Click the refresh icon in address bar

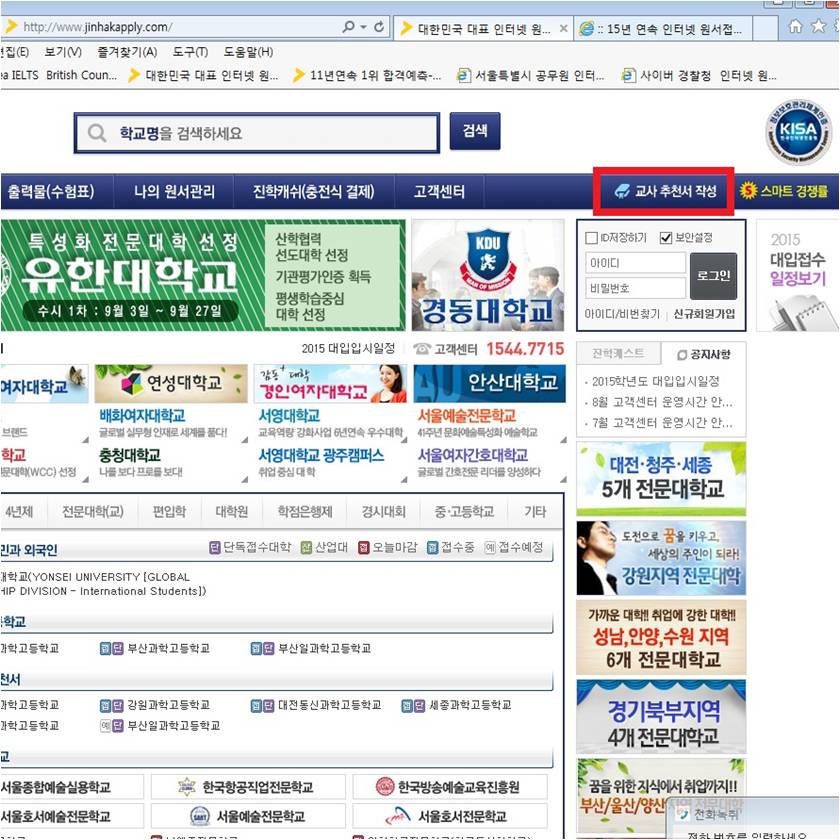pyautogui.click(x=379, y=26)
